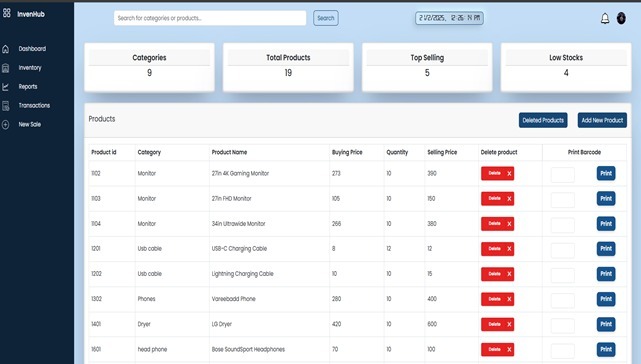Open the Low Stocks card
The height and width of the screenshot is (364, 641).
click(566, 67)
